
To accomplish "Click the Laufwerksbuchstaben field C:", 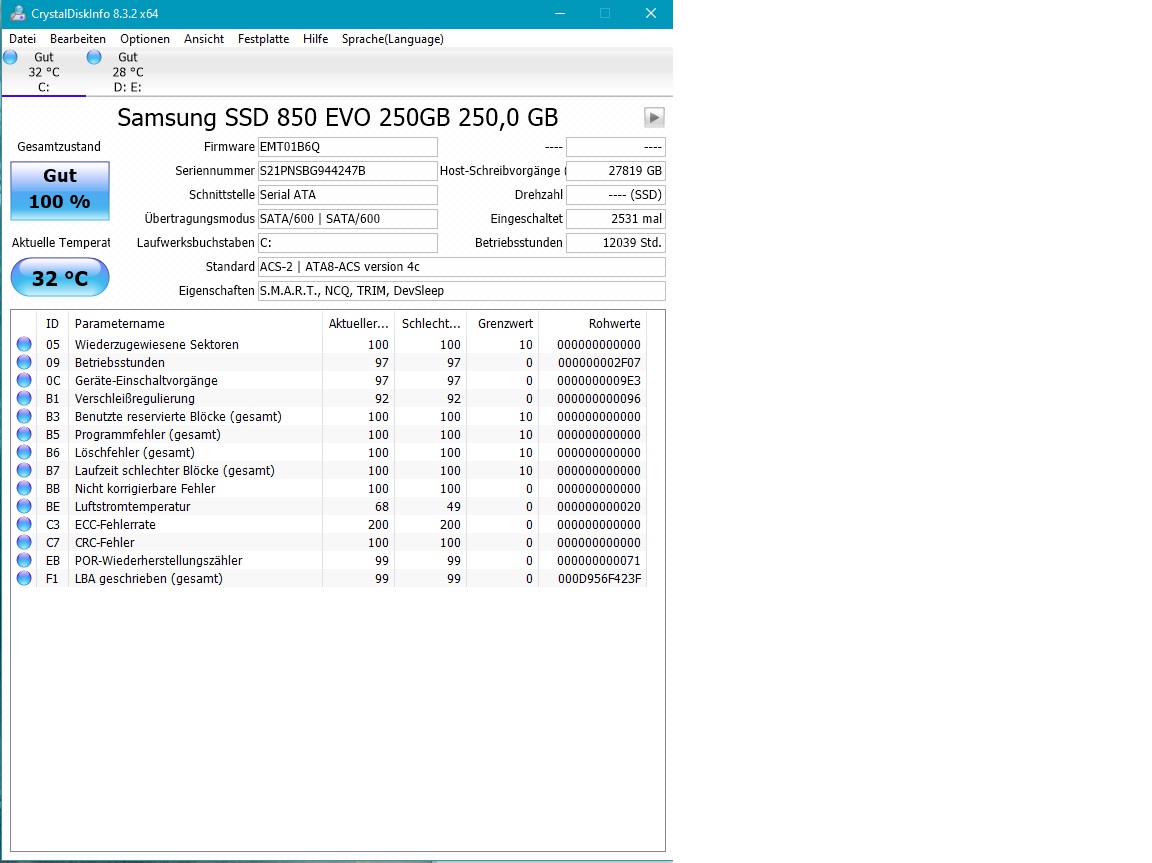I will coord(348,242).
